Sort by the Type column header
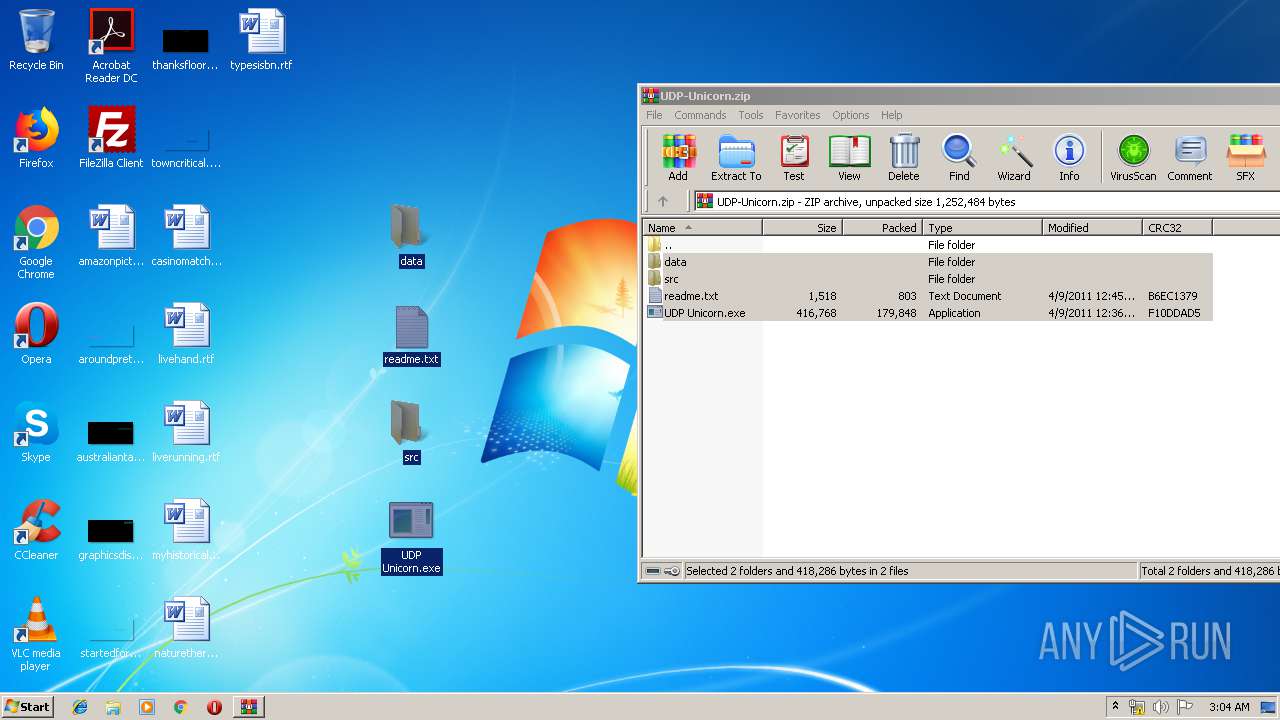This screenshot has width=1280, height=720. pos(983,228)
